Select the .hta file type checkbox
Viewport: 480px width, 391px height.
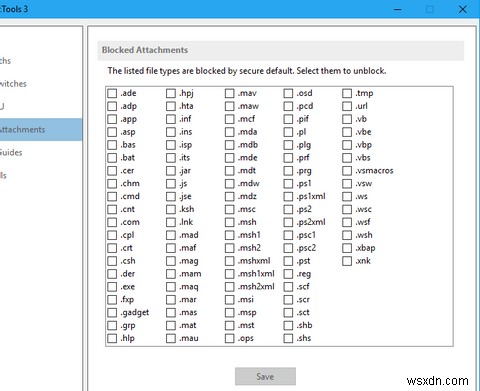[171, 106]
